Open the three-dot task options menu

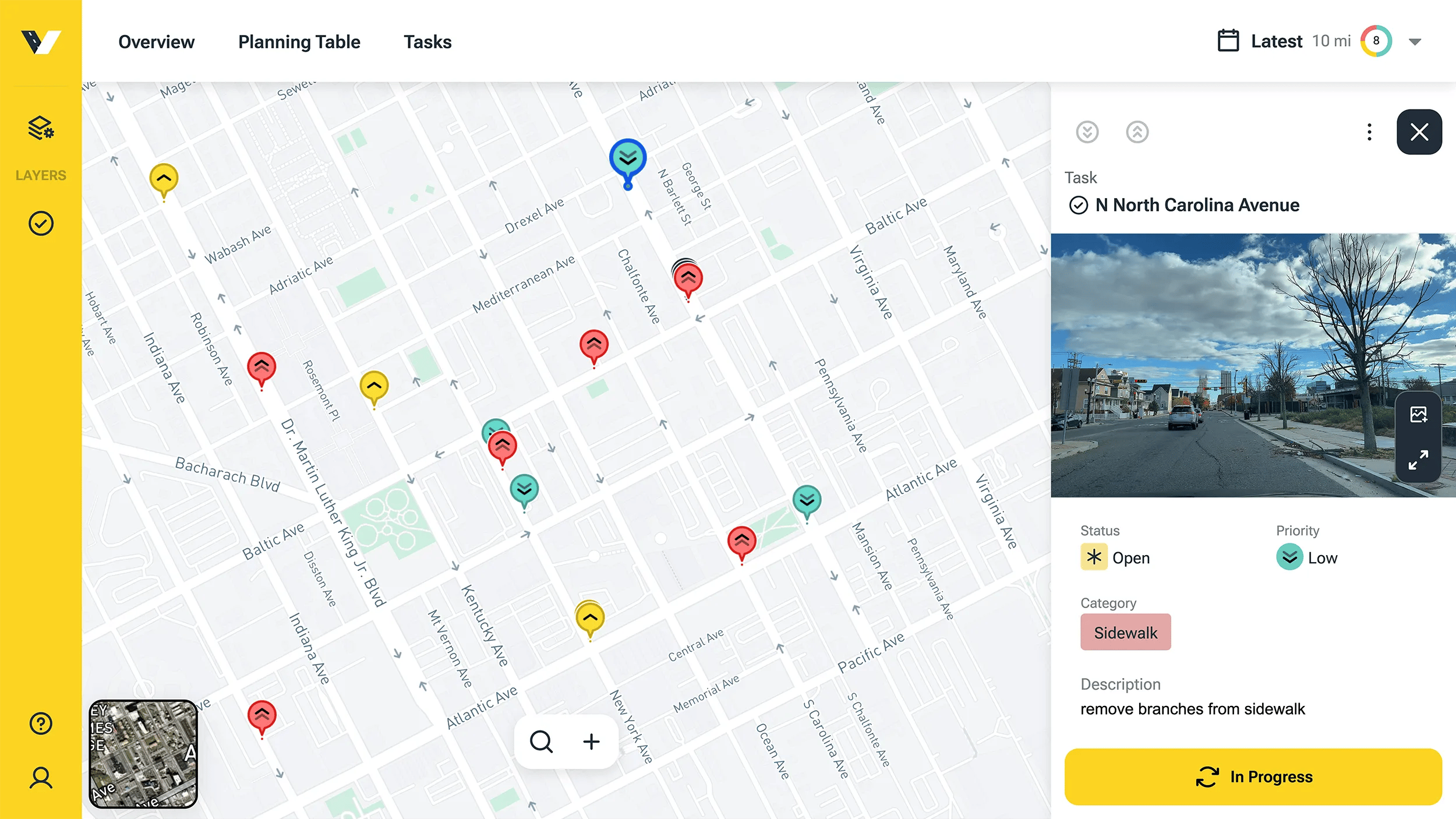(1369, 132)
